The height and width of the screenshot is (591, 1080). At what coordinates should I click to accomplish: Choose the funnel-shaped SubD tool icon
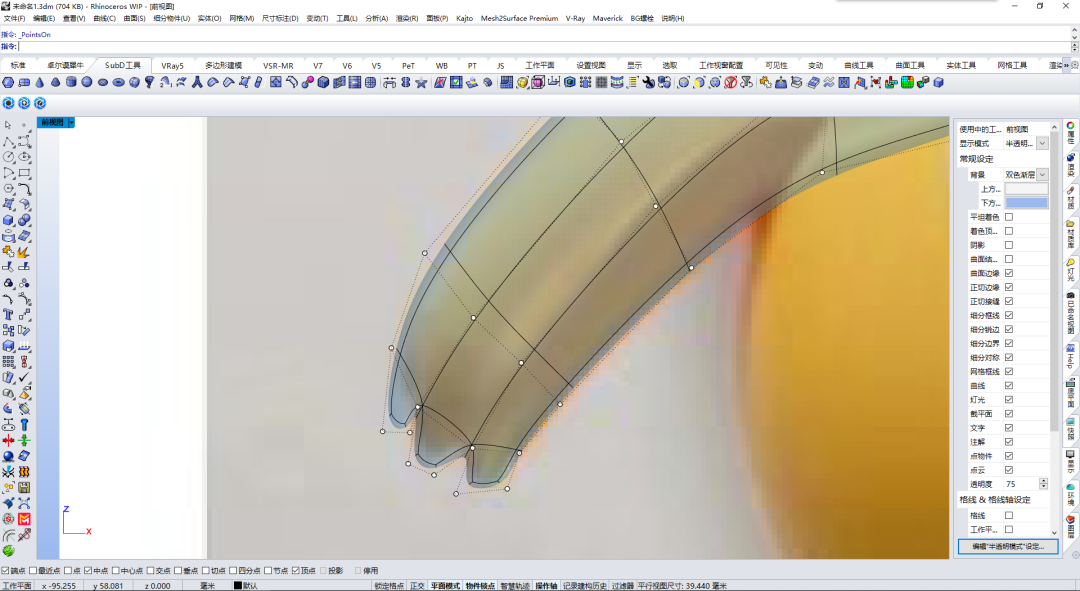click(149, 83)
